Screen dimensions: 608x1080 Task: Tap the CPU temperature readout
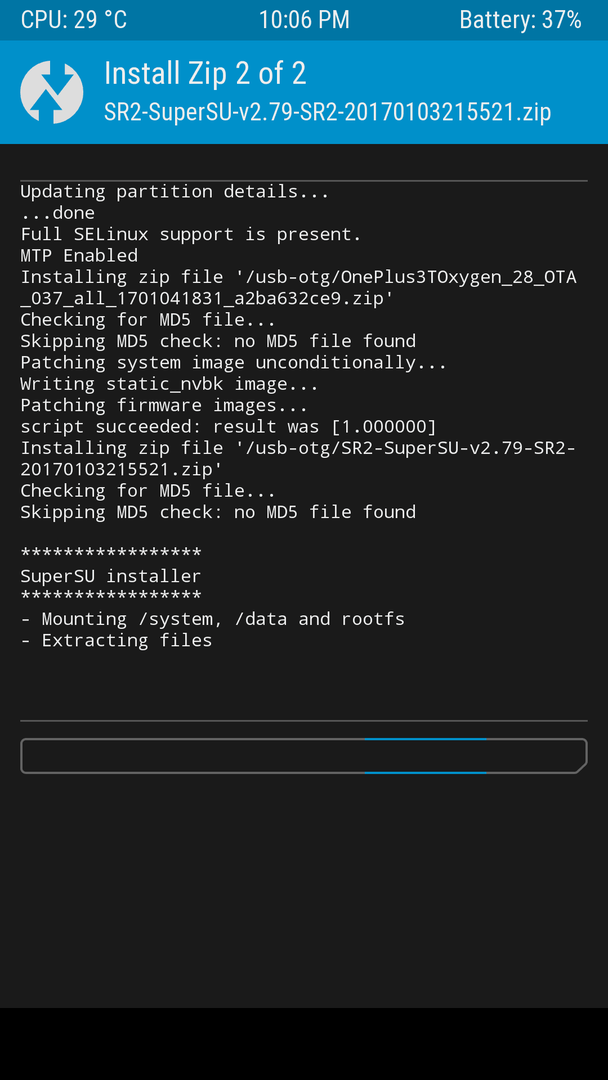(x=74, y=20)
